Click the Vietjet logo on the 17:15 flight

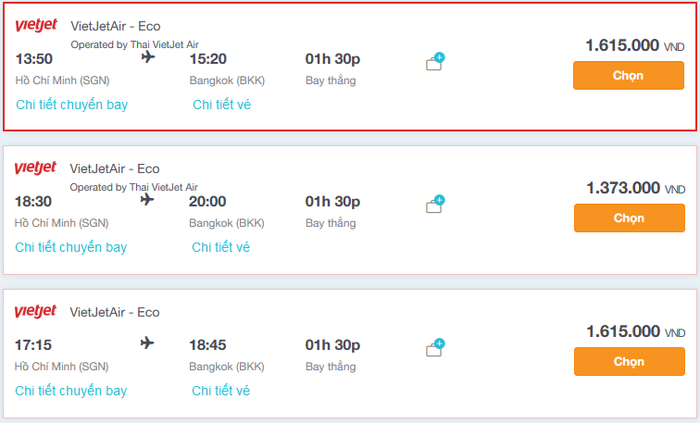coord(35,311)
